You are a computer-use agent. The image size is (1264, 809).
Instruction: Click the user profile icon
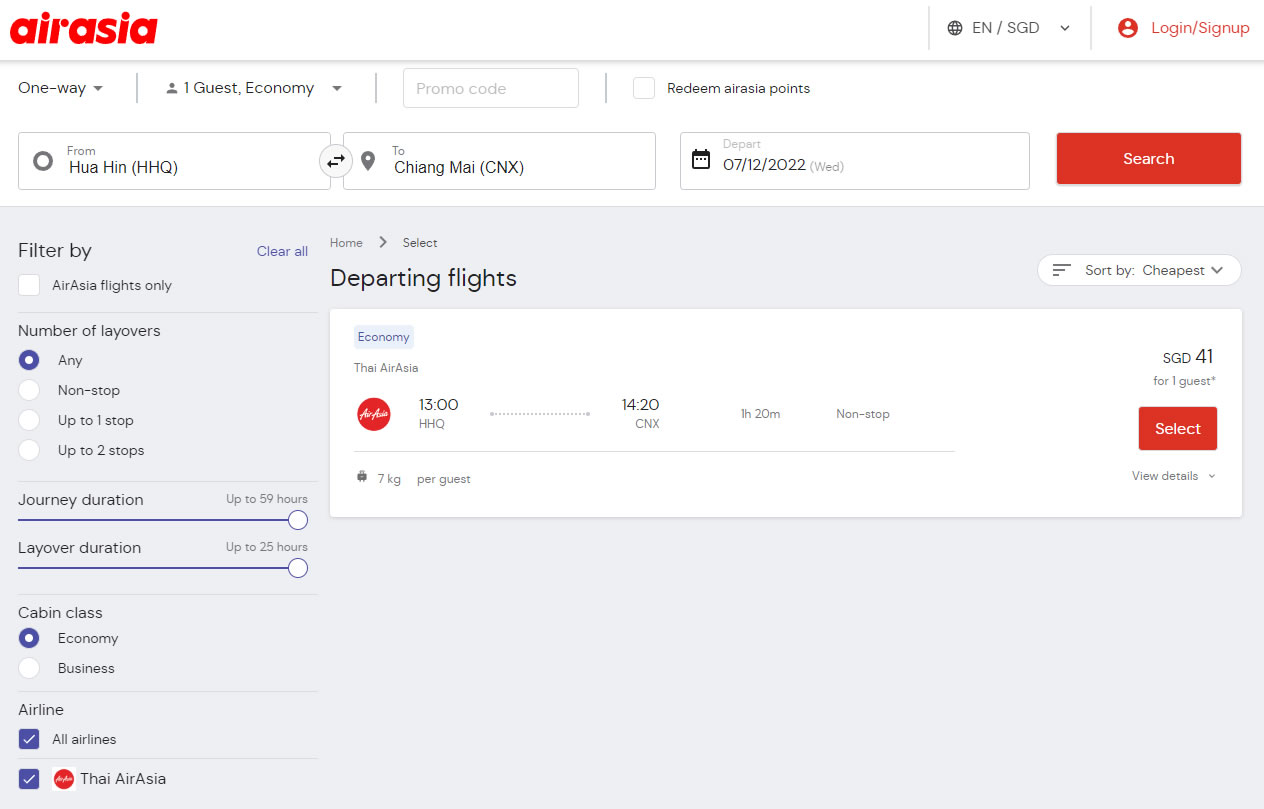(1128, 28)
